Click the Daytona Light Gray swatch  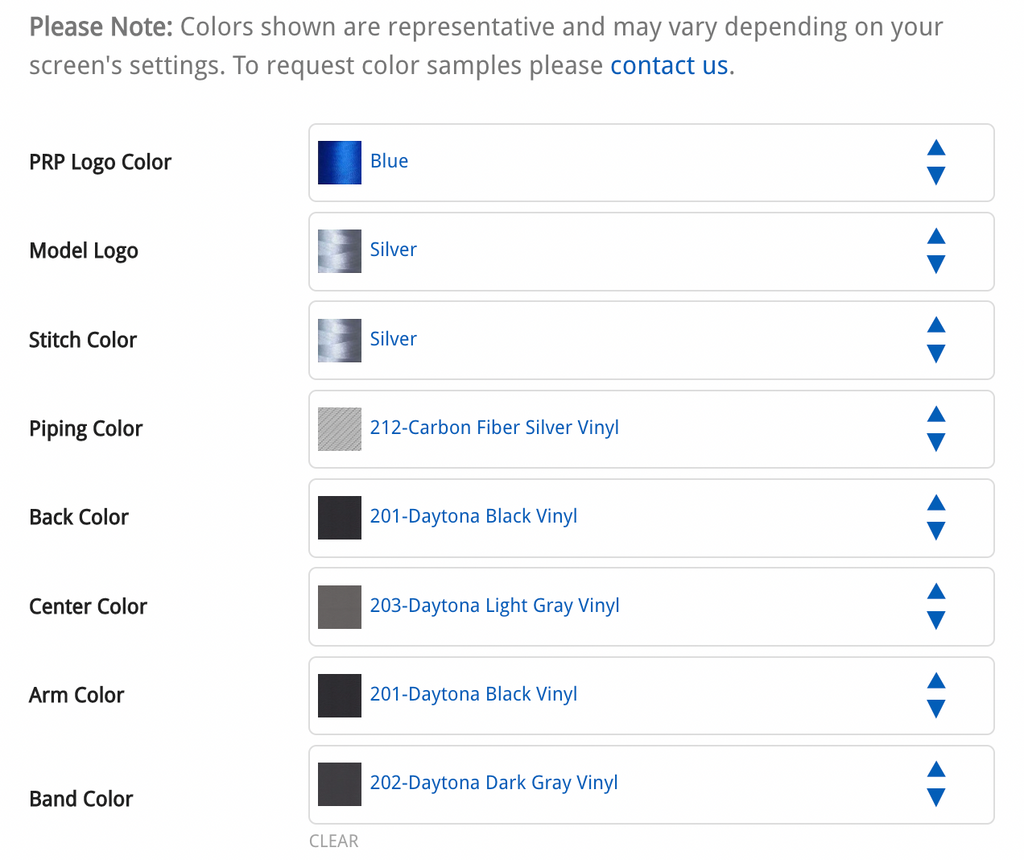pyautogui.click(x=340, y=607)
